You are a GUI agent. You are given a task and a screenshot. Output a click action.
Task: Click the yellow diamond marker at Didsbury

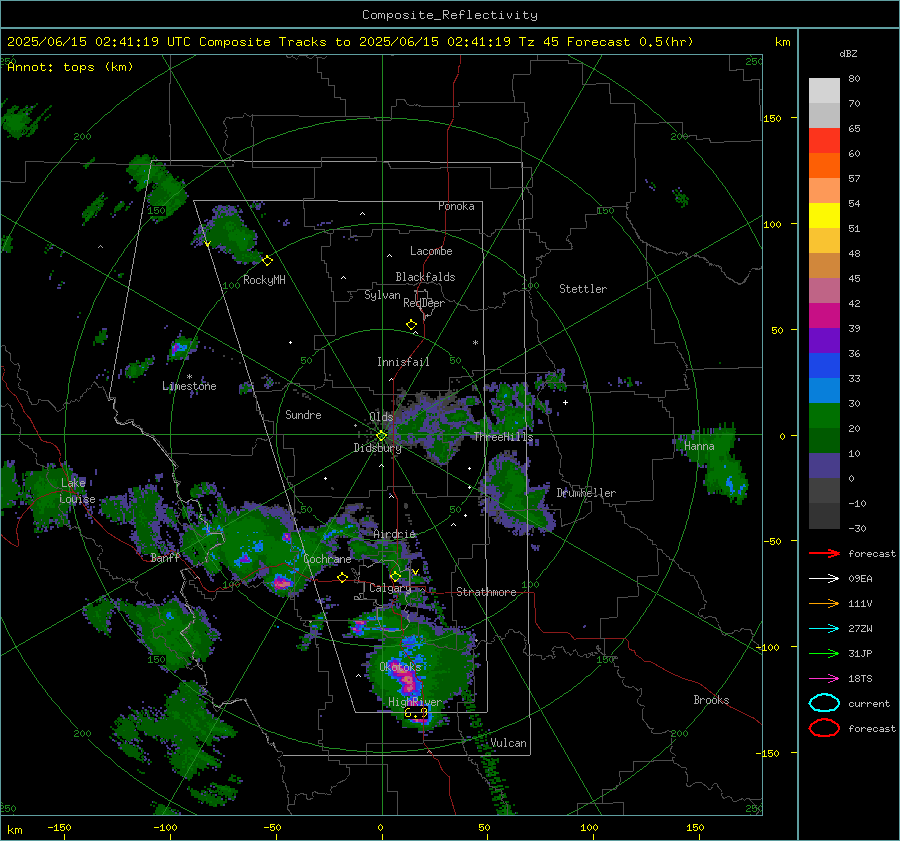tap(381, 436)
